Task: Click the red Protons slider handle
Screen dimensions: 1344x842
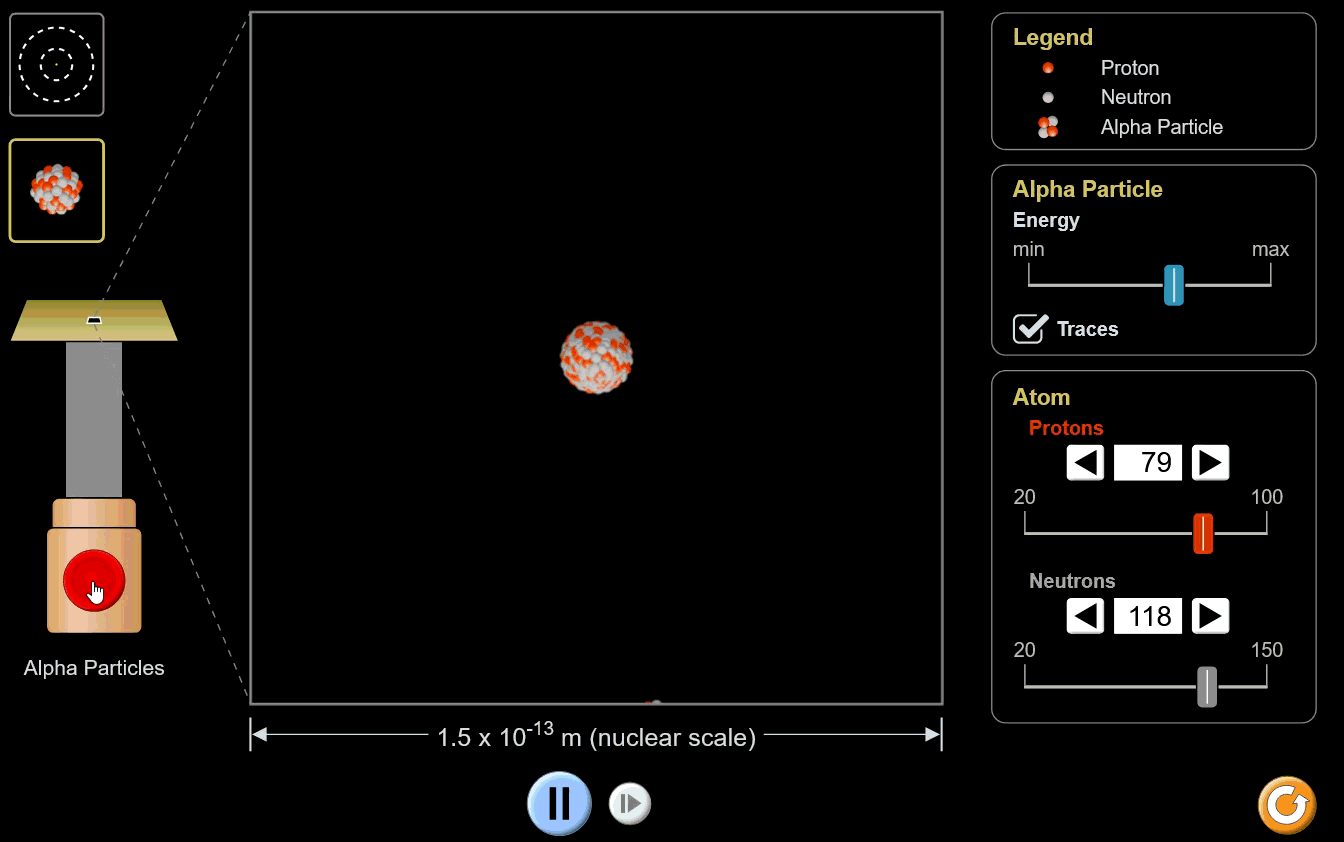Action: coord(1203,533)
